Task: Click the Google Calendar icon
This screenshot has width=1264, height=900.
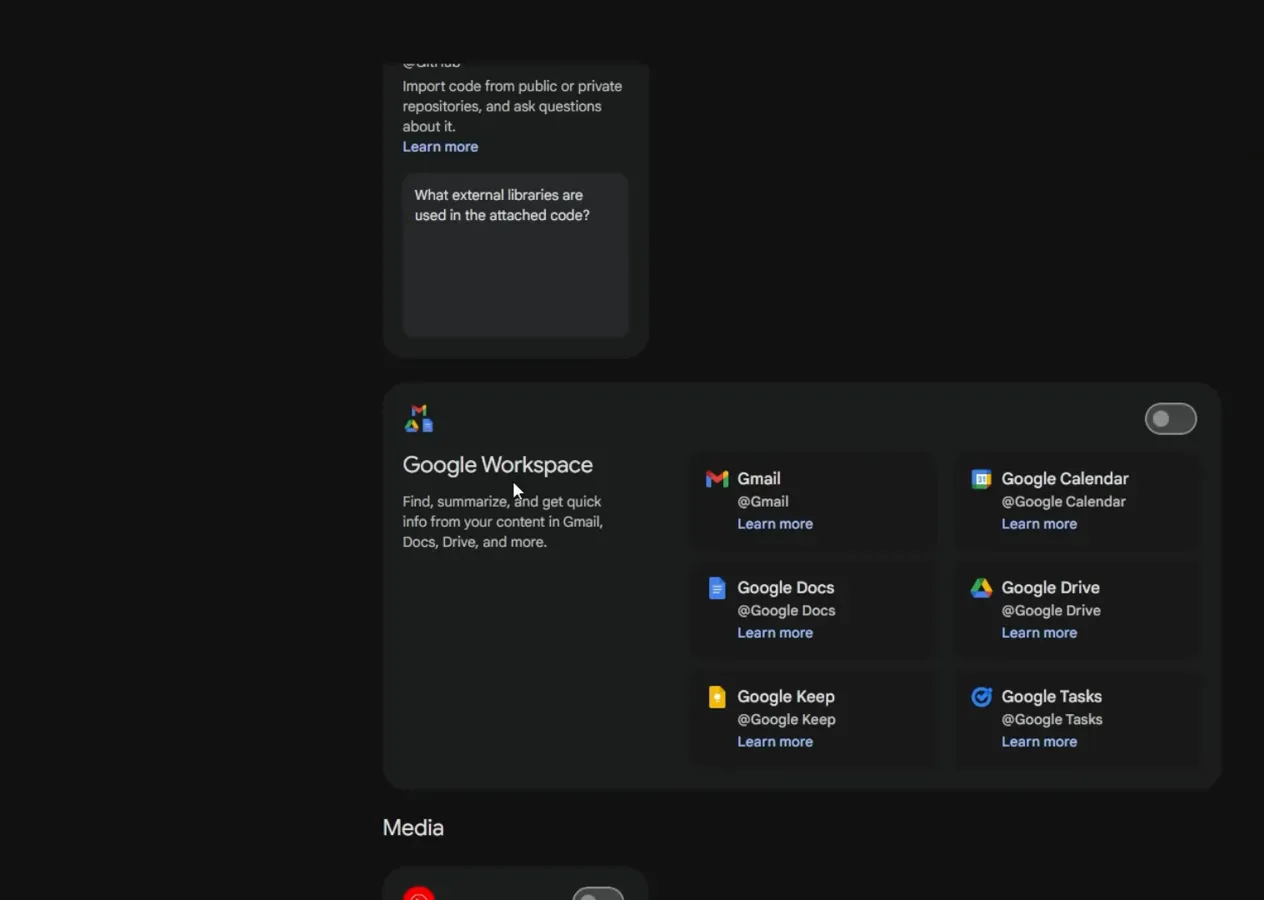Action: pyautogui.click(x=981, y=479)
